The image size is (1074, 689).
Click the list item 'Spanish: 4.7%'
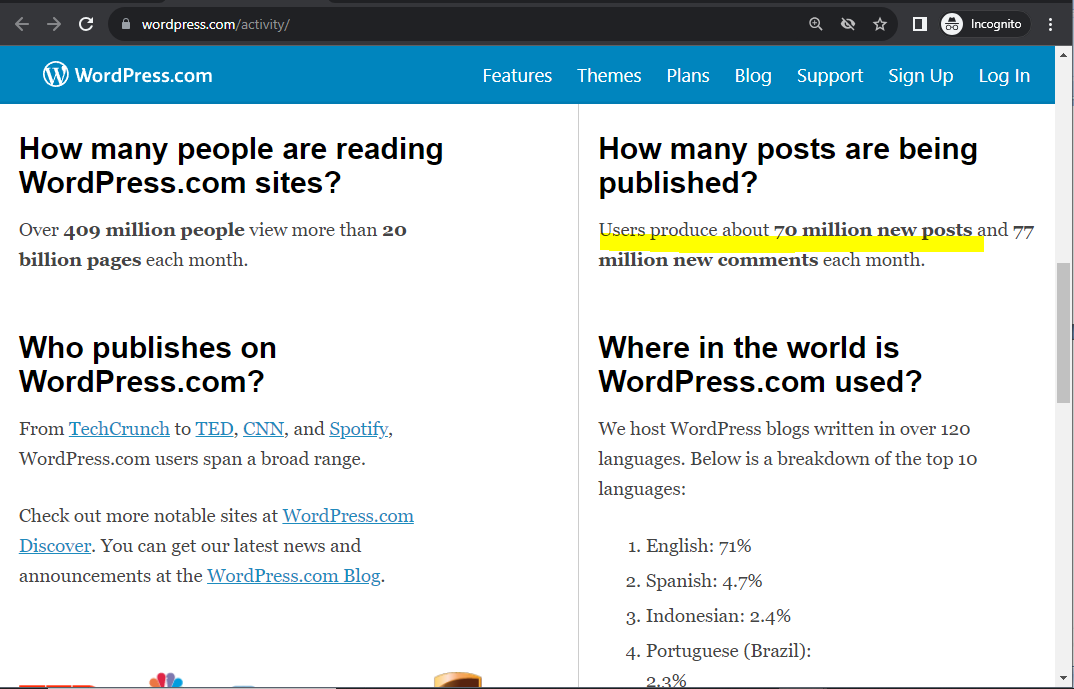[704, 581]
